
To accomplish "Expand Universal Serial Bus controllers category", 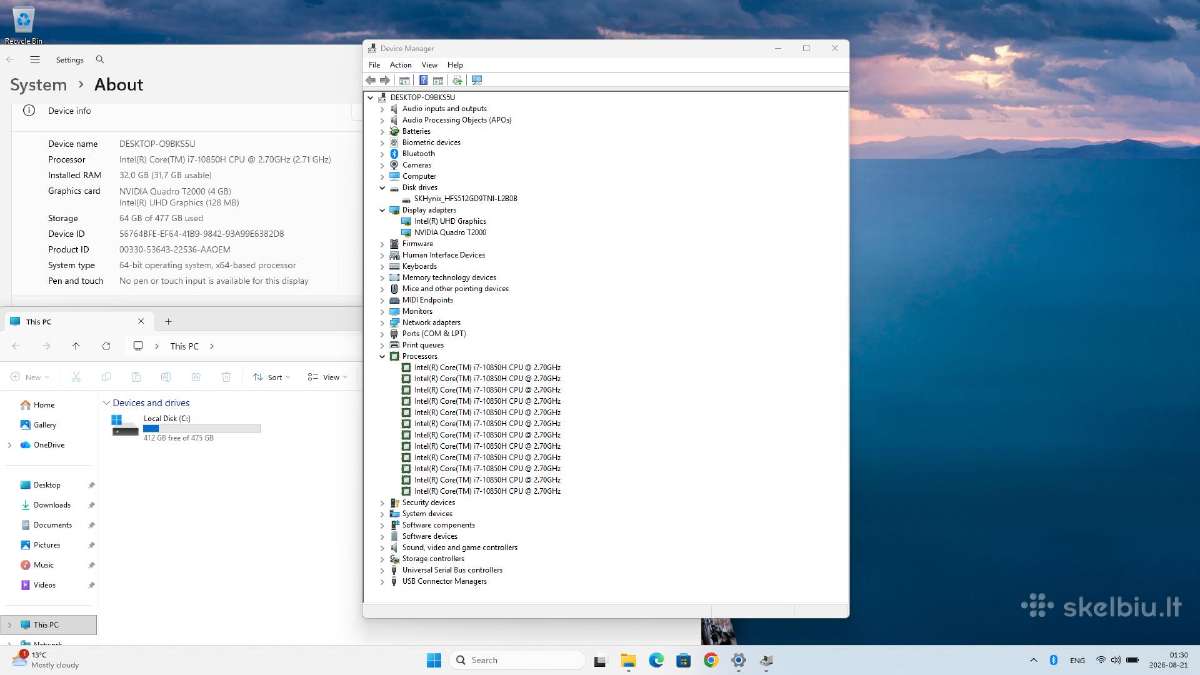I will tap(382, 570).
